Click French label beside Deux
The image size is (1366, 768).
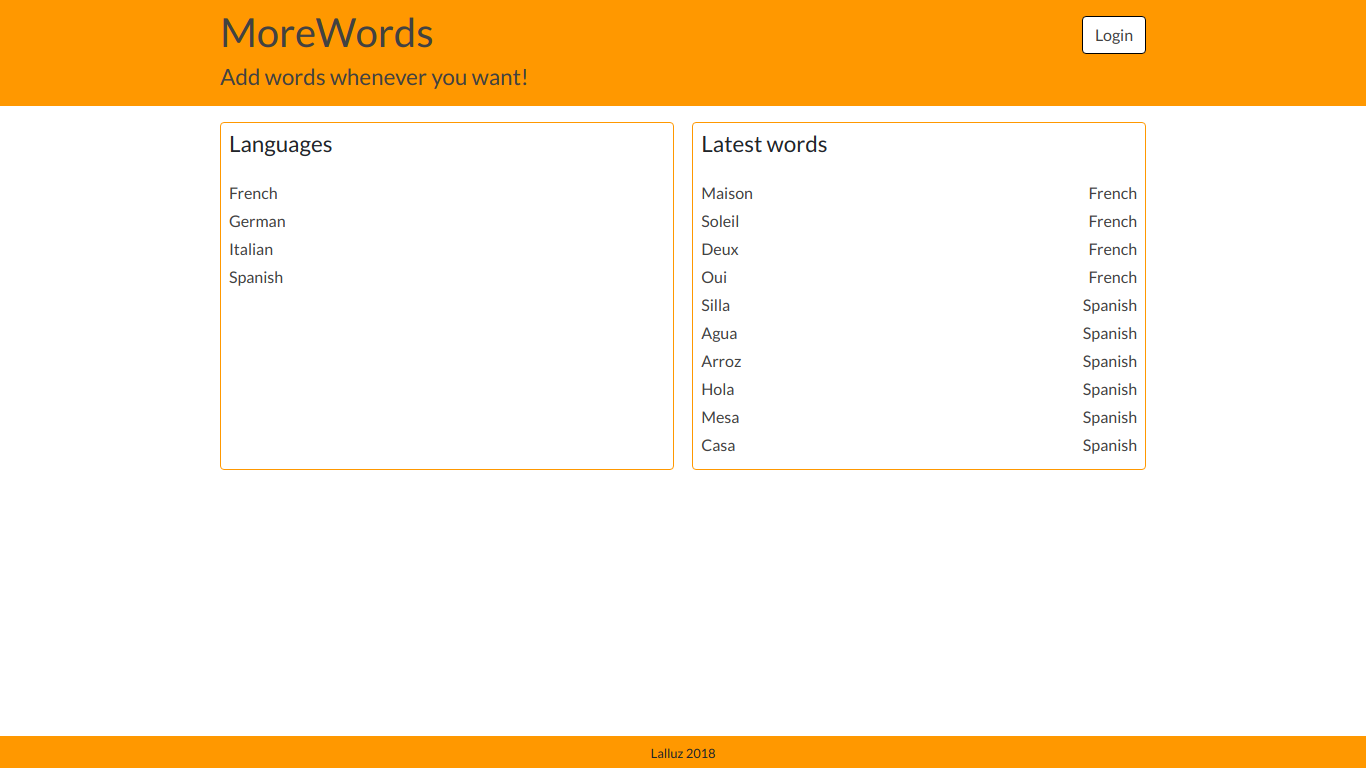point(1112,249)
